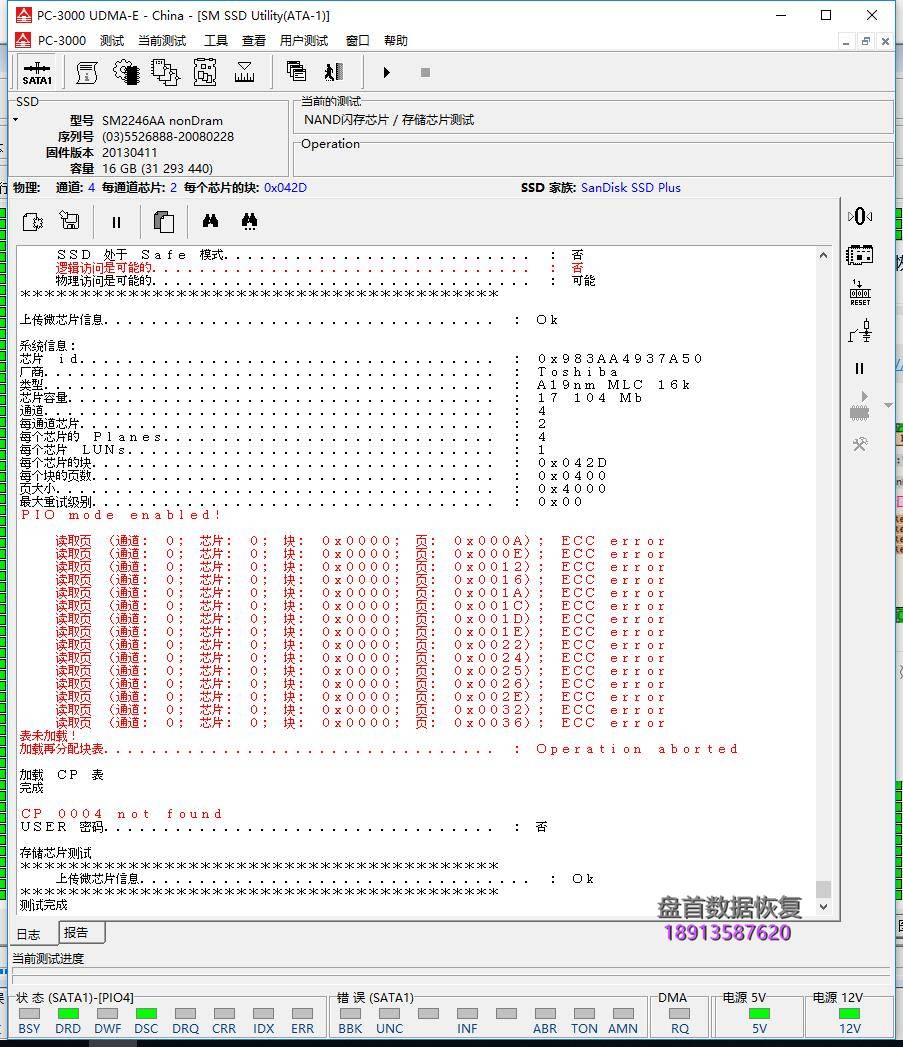Viewport: 903px width, 1047px height.
Task: Click the copy-with-gear icon in the log toolbar
Action: [x=33, y=221]
